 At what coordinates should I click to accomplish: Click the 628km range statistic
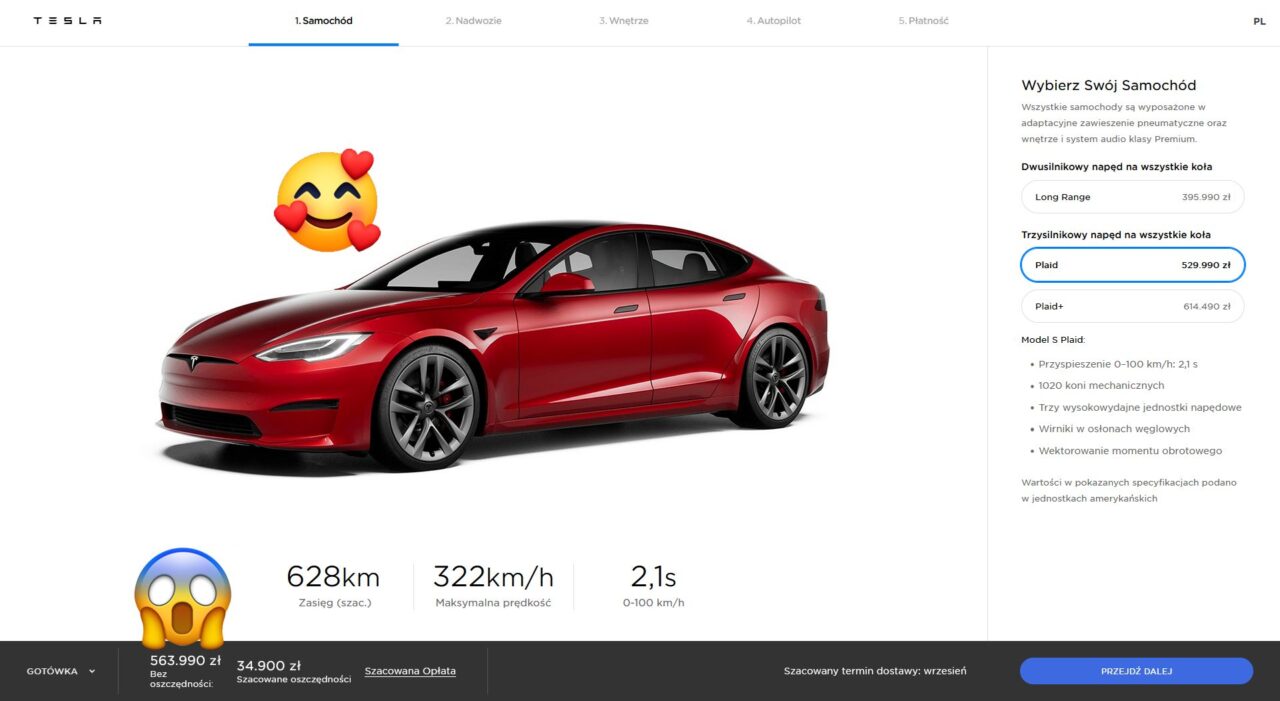click(333, 577)
